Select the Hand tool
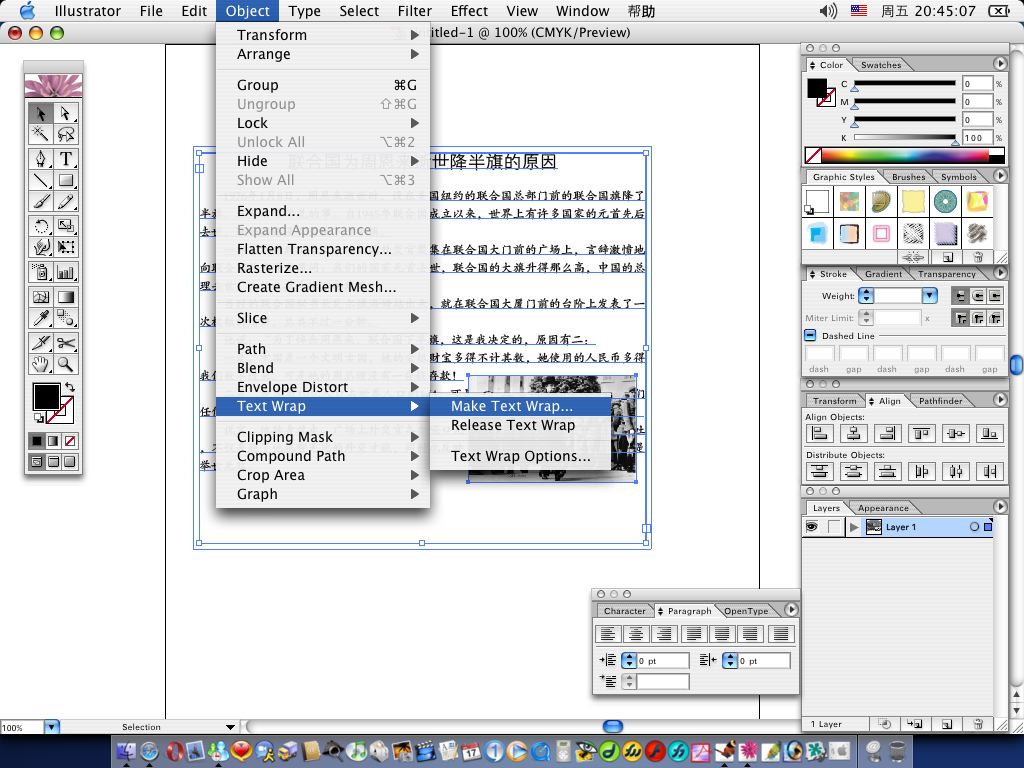The width and height of the screenshot is (1024, 768). click(40, 364)
